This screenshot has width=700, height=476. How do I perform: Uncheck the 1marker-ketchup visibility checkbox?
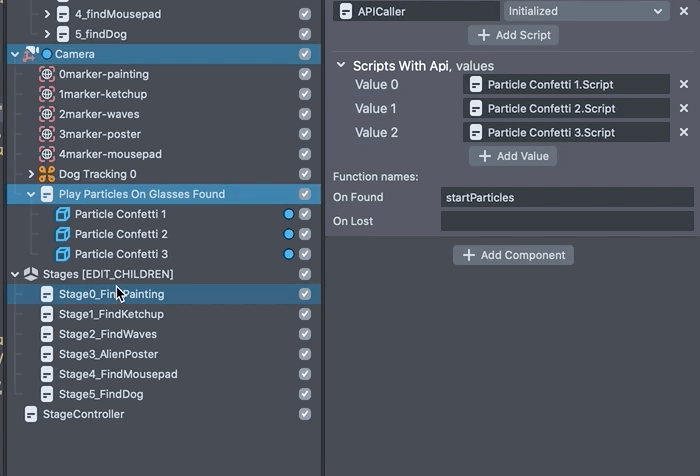[305, 94]
